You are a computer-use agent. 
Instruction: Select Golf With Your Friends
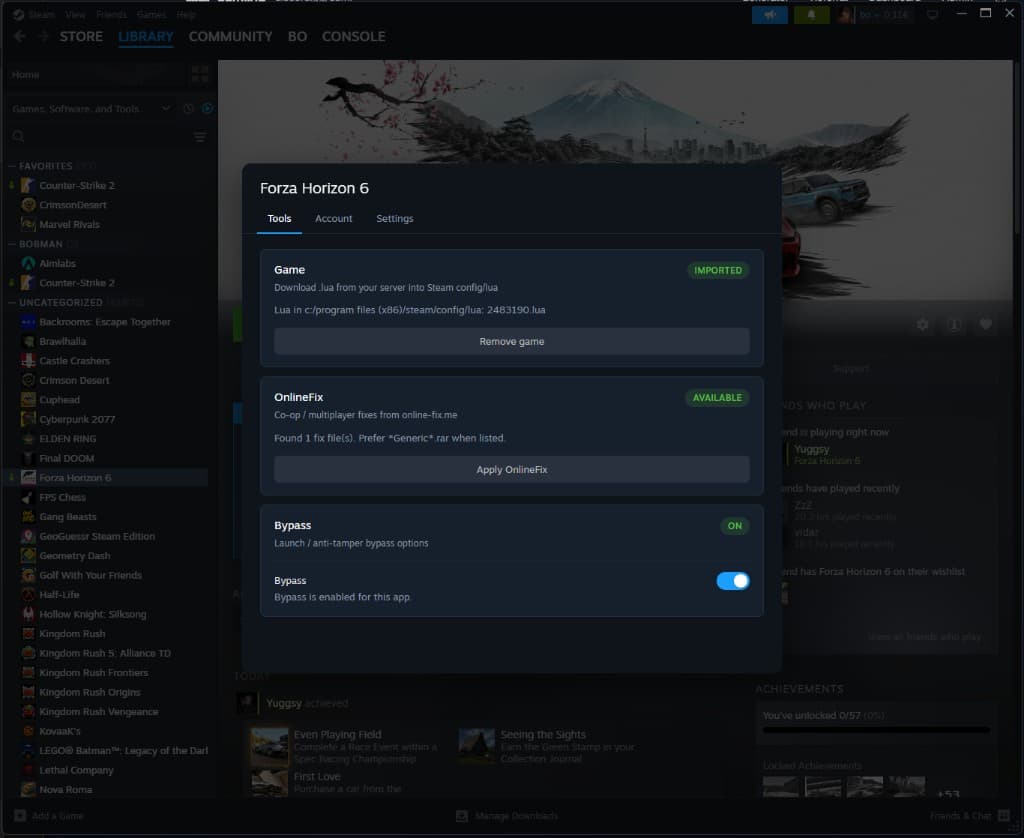[90, 575]
